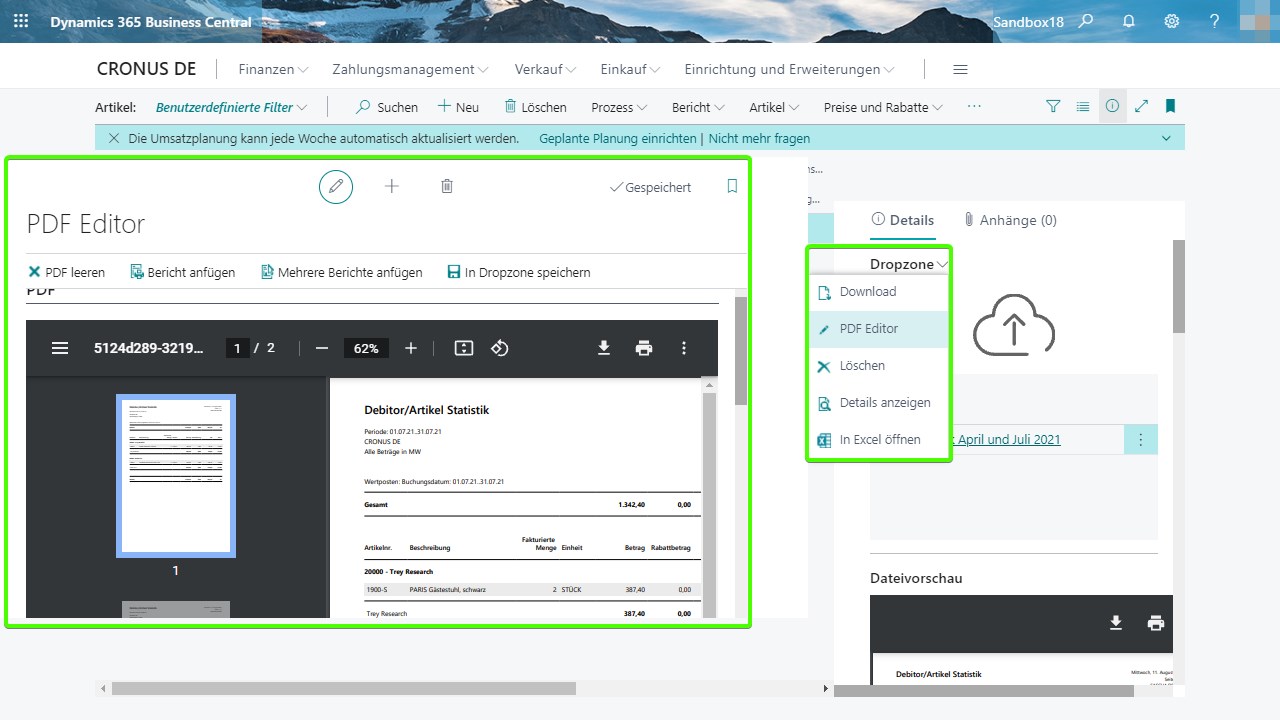The width and height of the screenshot is (1280, 720).
Task: Open the Artikel action dropdown
Action: click(x=775, y=107)
